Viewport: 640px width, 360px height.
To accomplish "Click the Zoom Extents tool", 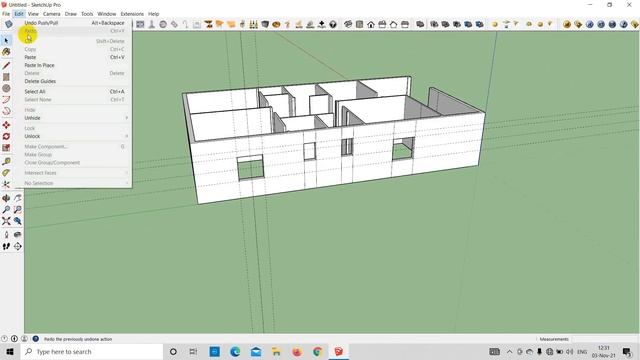I will (x=6, y=221).
